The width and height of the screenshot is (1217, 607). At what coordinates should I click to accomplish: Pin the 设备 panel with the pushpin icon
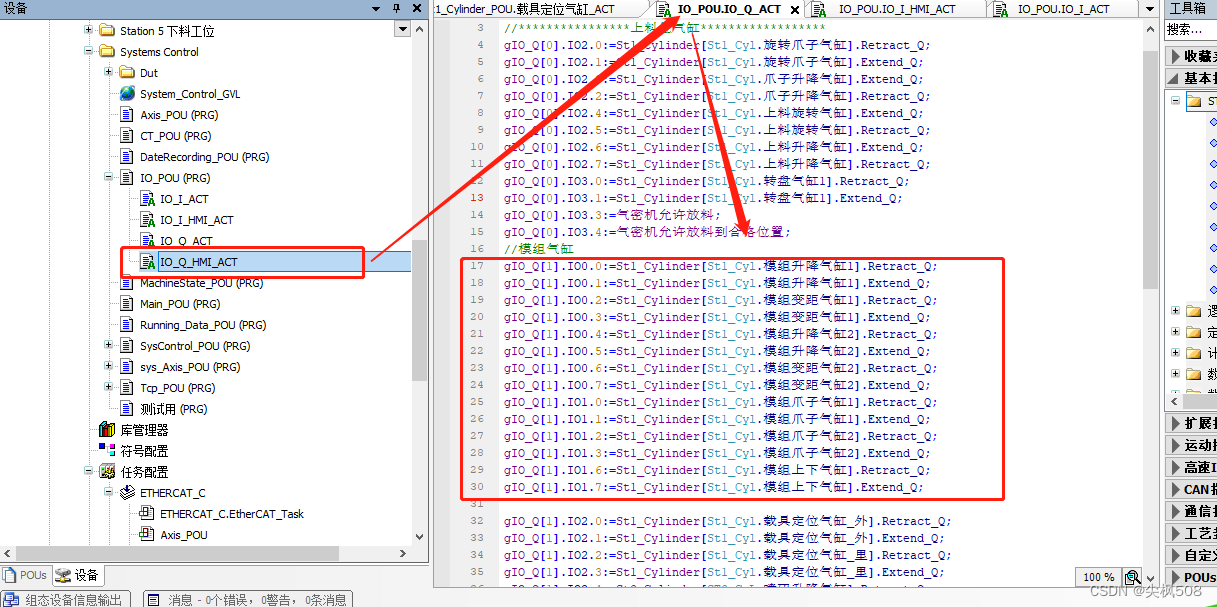click(x=396, y=8)
